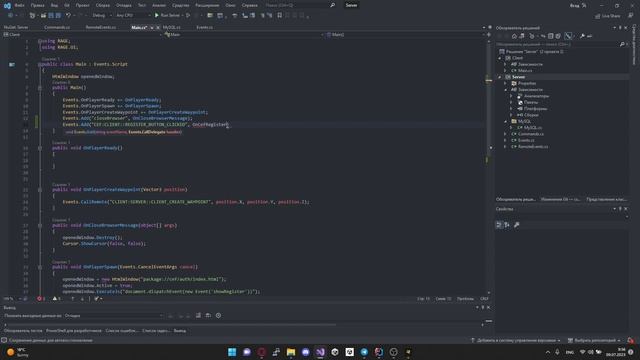Open the Live Share button
This screenshot has height=360, width=640.
pyautogui.click(x=607, y=16)
